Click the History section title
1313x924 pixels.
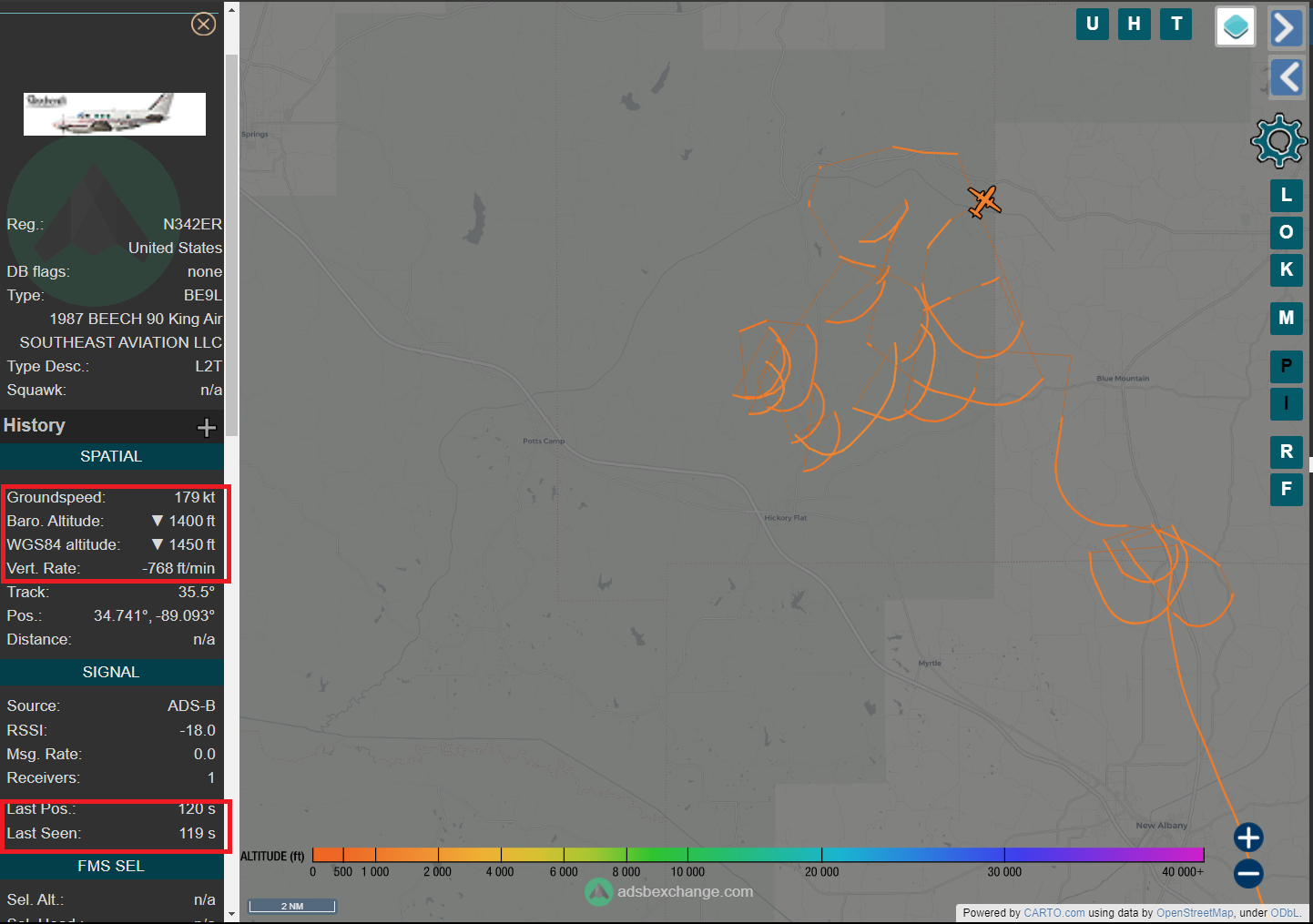(x=35, y=425)
